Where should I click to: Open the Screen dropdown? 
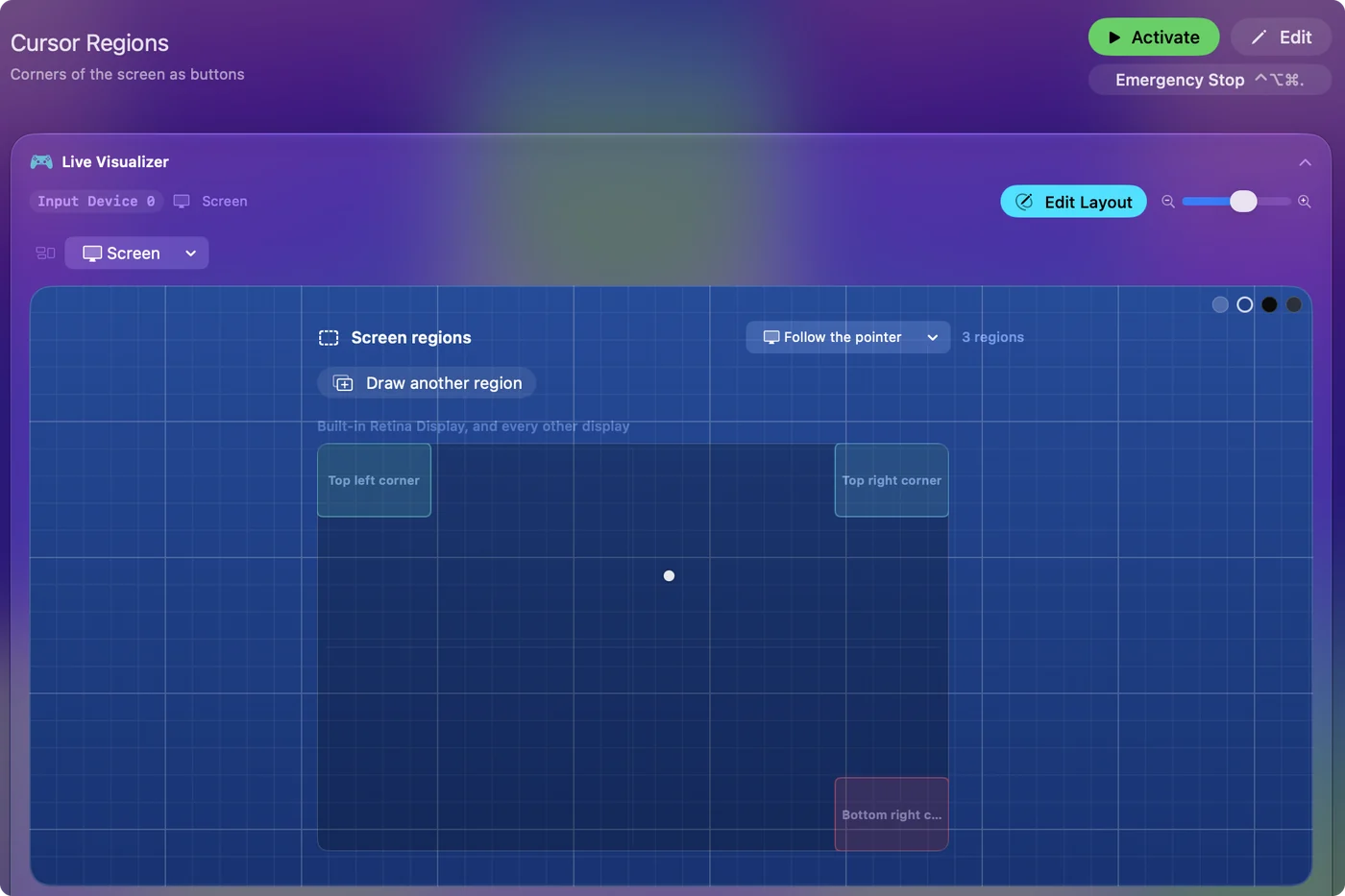click(136, 254)
